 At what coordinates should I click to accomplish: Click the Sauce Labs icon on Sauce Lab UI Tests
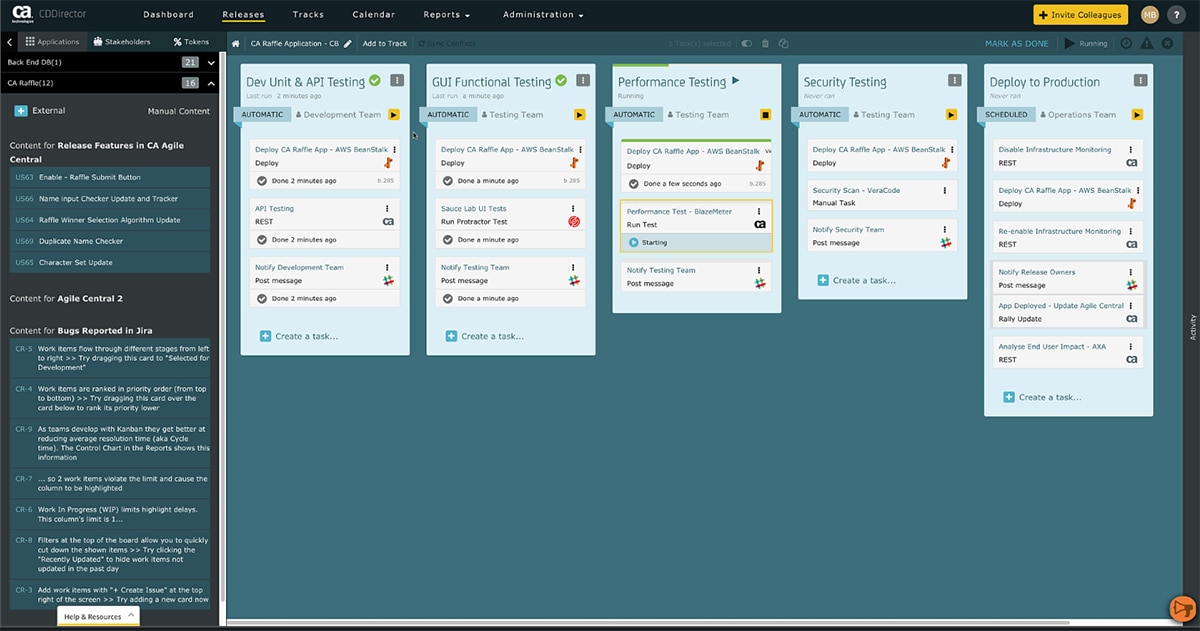point(575,222)
